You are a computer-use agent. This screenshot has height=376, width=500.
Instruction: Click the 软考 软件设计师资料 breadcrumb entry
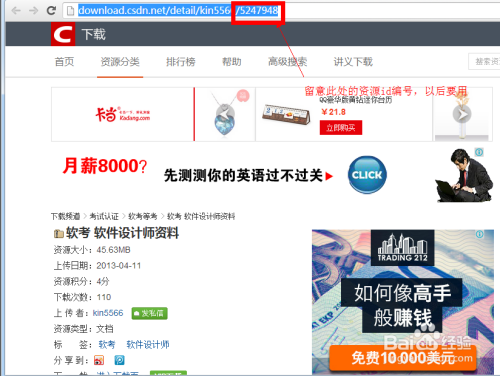tap(201, 217)
